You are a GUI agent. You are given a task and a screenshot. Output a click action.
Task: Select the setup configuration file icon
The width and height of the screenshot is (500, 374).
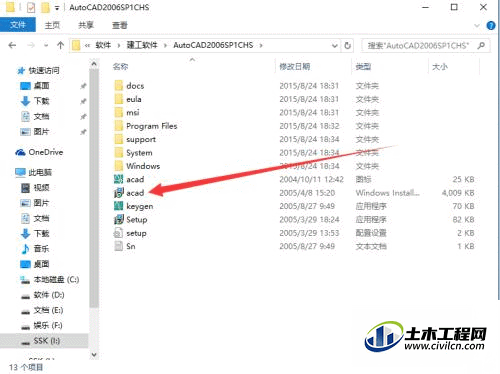pos(119,233)
